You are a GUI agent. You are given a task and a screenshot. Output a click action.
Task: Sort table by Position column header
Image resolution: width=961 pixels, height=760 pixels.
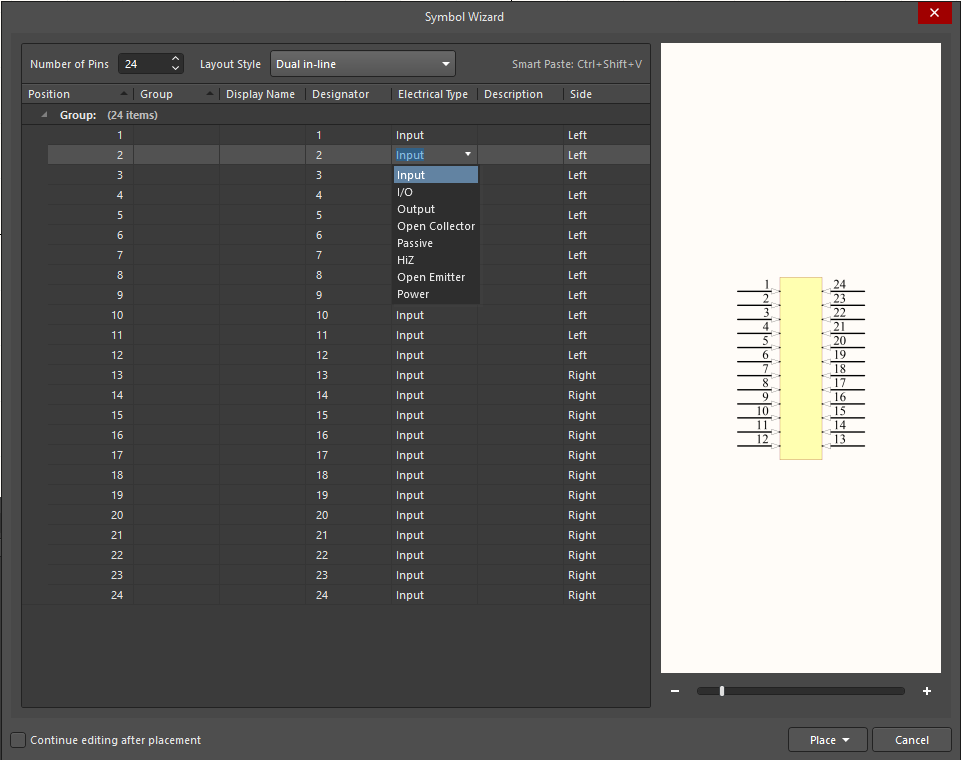click(78, 94)
